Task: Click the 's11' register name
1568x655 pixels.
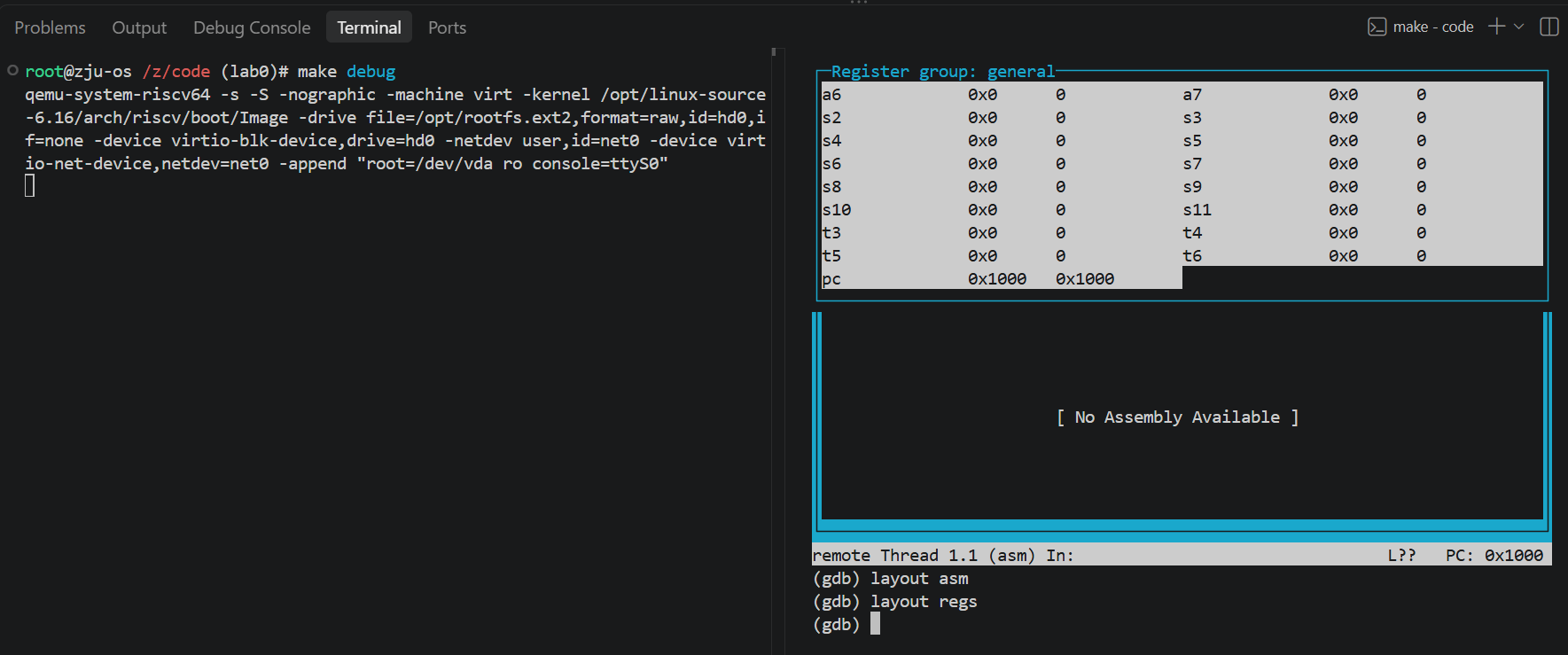Action: (1197, 210)
